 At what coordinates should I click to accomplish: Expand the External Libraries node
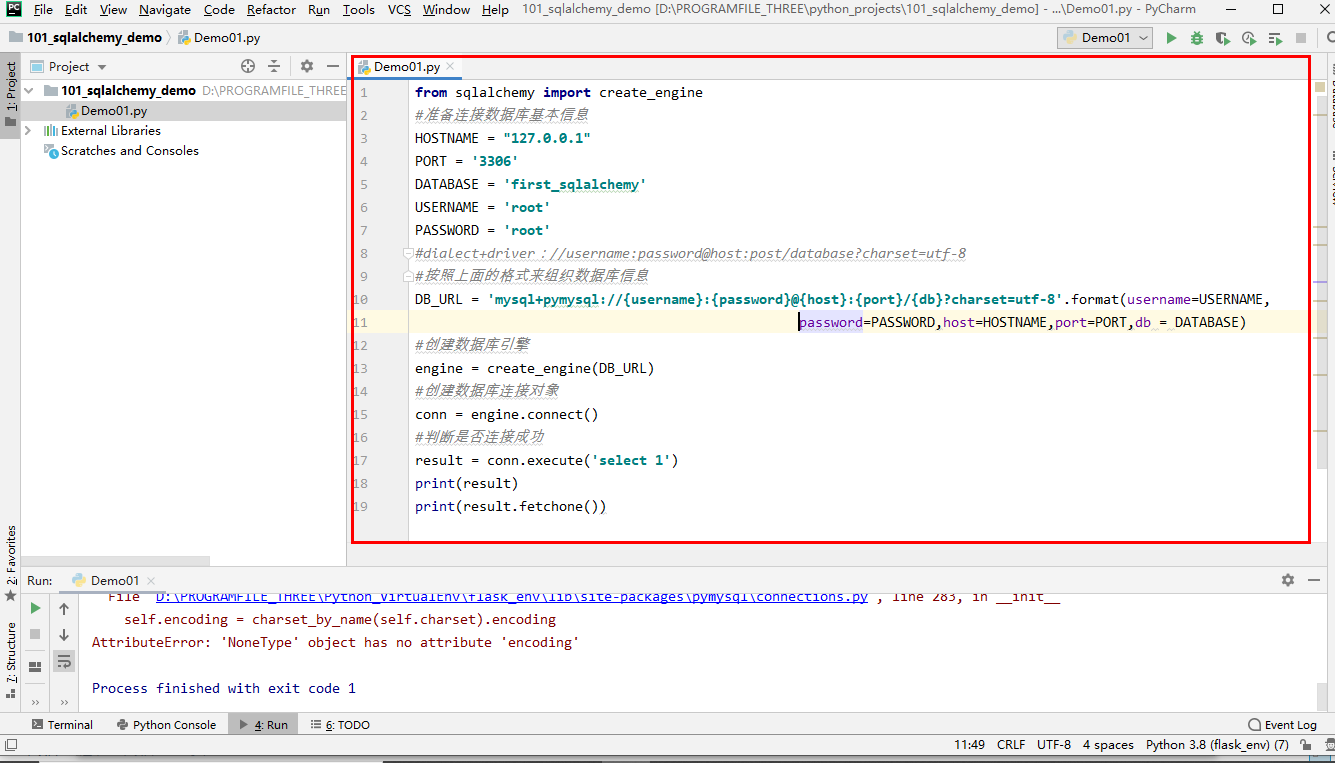[28, 130]
